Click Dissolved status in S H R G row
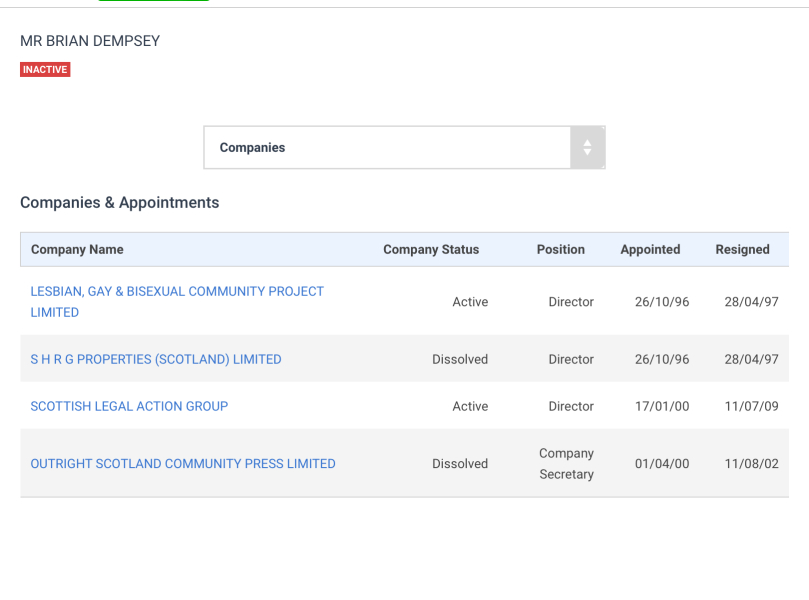This screenshot has height=600, width=809. [x=460, y=359]
